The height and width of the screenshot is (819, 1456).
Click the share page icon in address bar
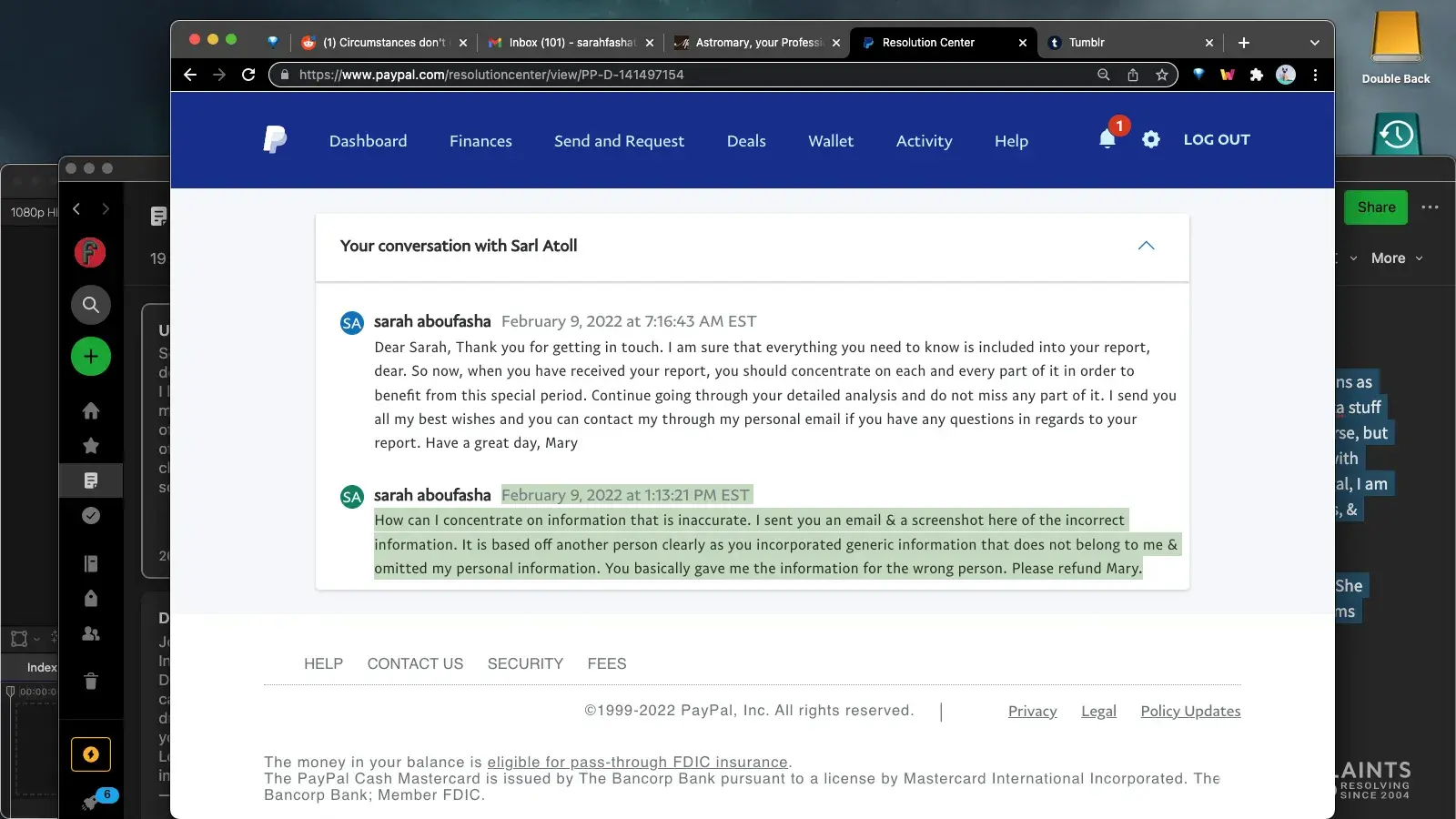coord(1133,75)
